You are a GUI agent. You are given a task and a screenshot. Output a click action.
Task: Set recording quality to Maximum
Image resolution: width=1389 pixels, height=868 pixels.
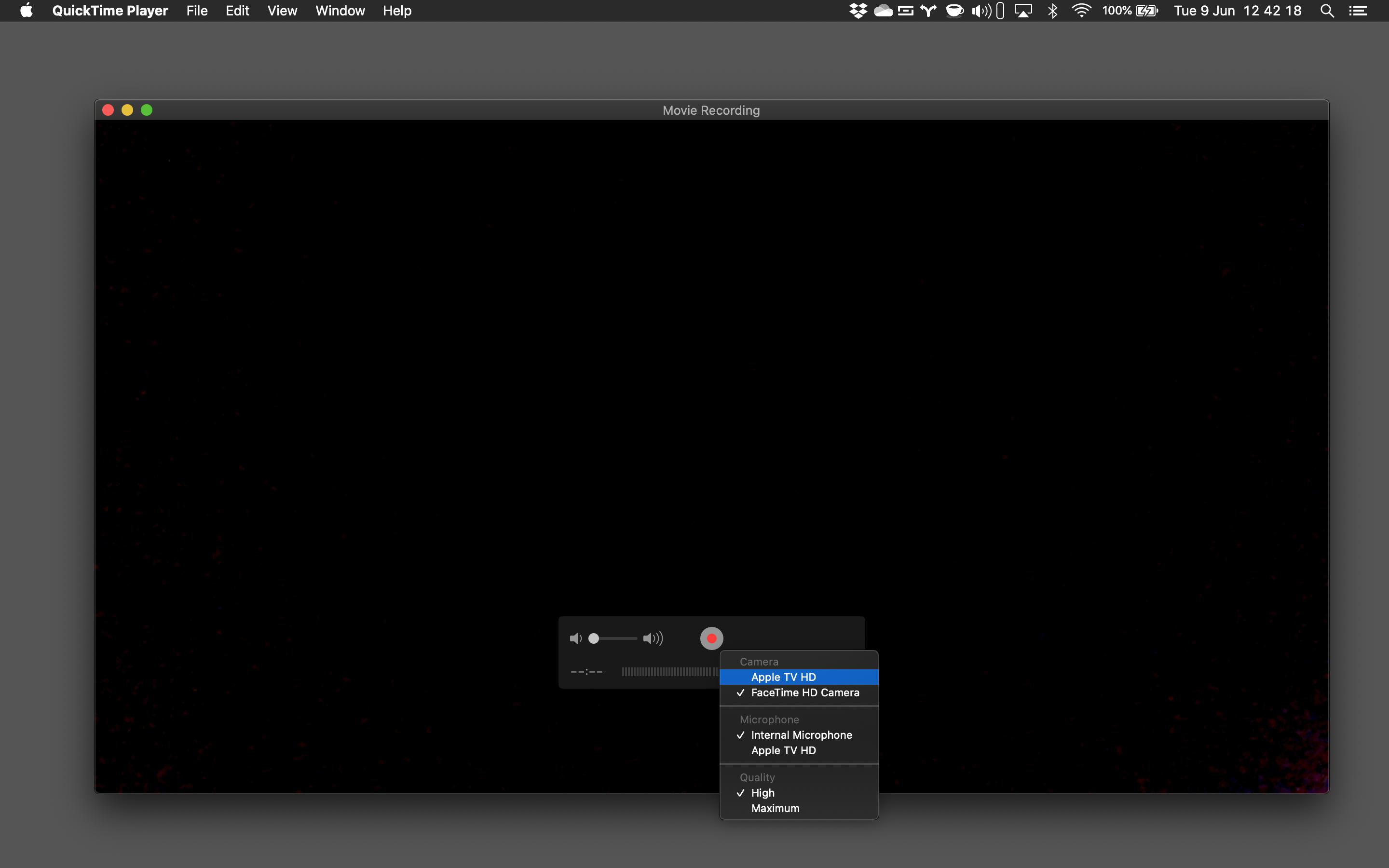(x=775, y=808)
